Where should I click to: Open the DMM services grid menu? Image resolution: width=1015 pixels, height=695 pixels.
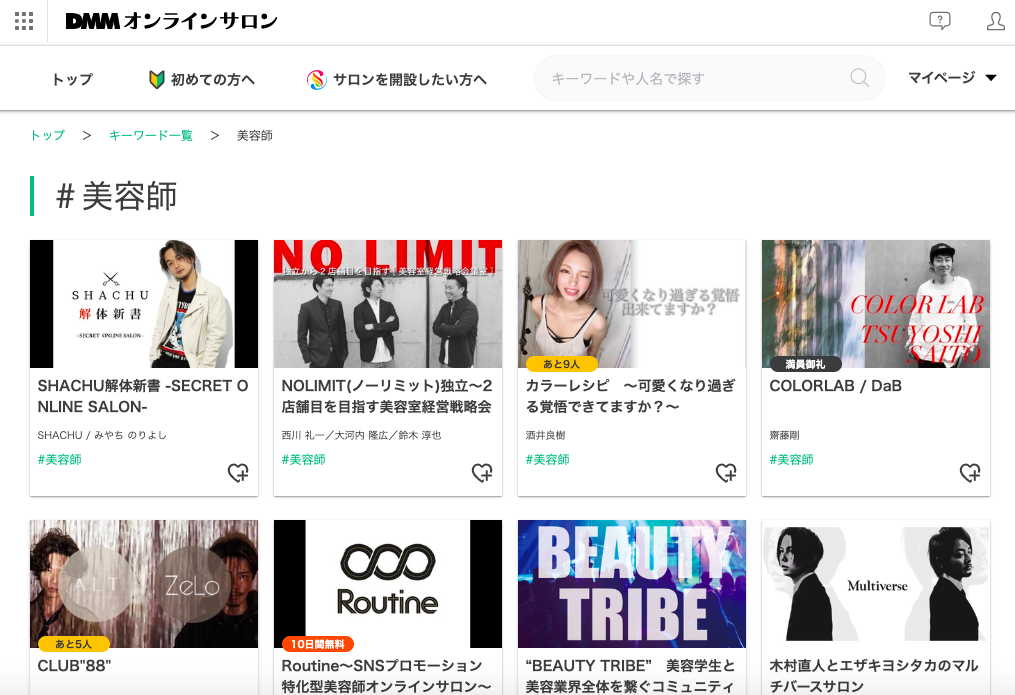click(24, 21)
